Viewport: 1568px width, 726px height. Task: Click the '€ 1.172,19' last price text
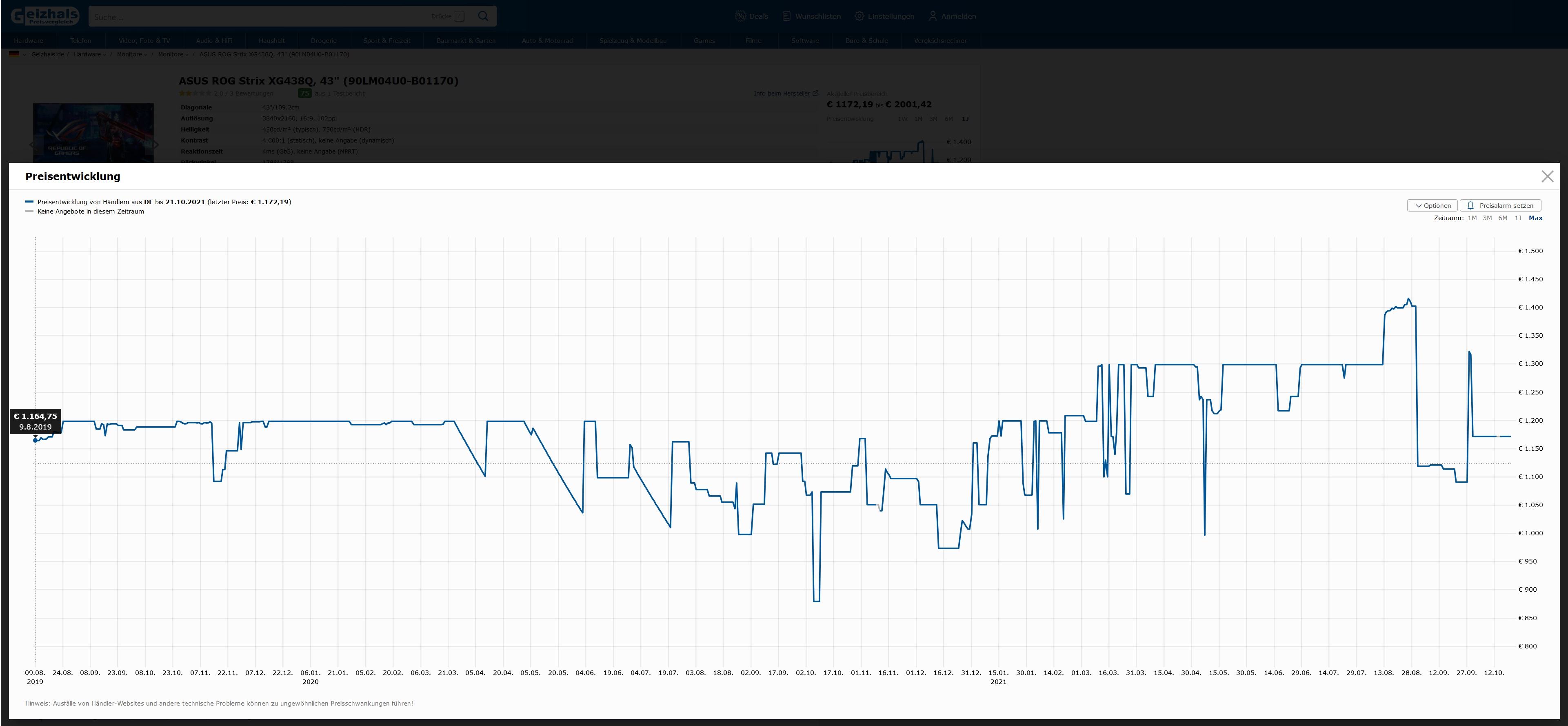point(270,202)
